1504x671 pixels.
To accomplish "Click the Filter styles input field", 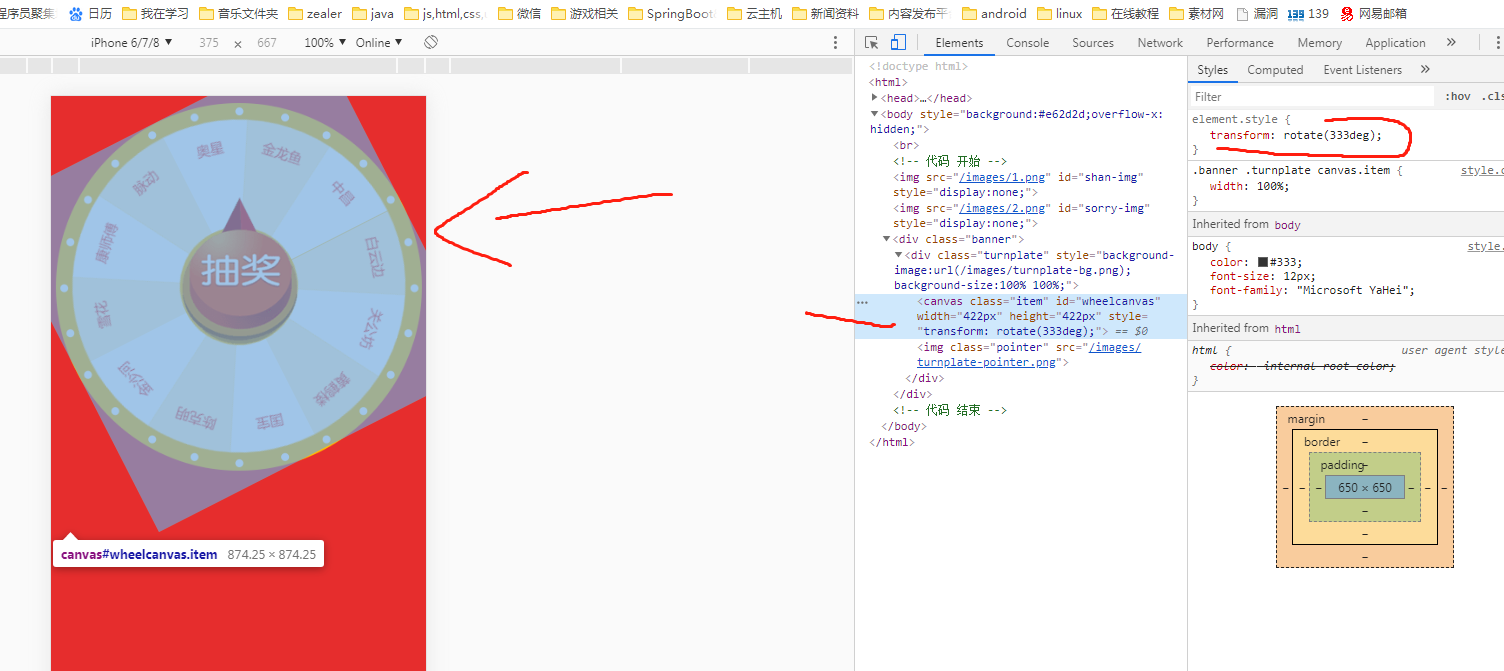I will [1312, 97].
